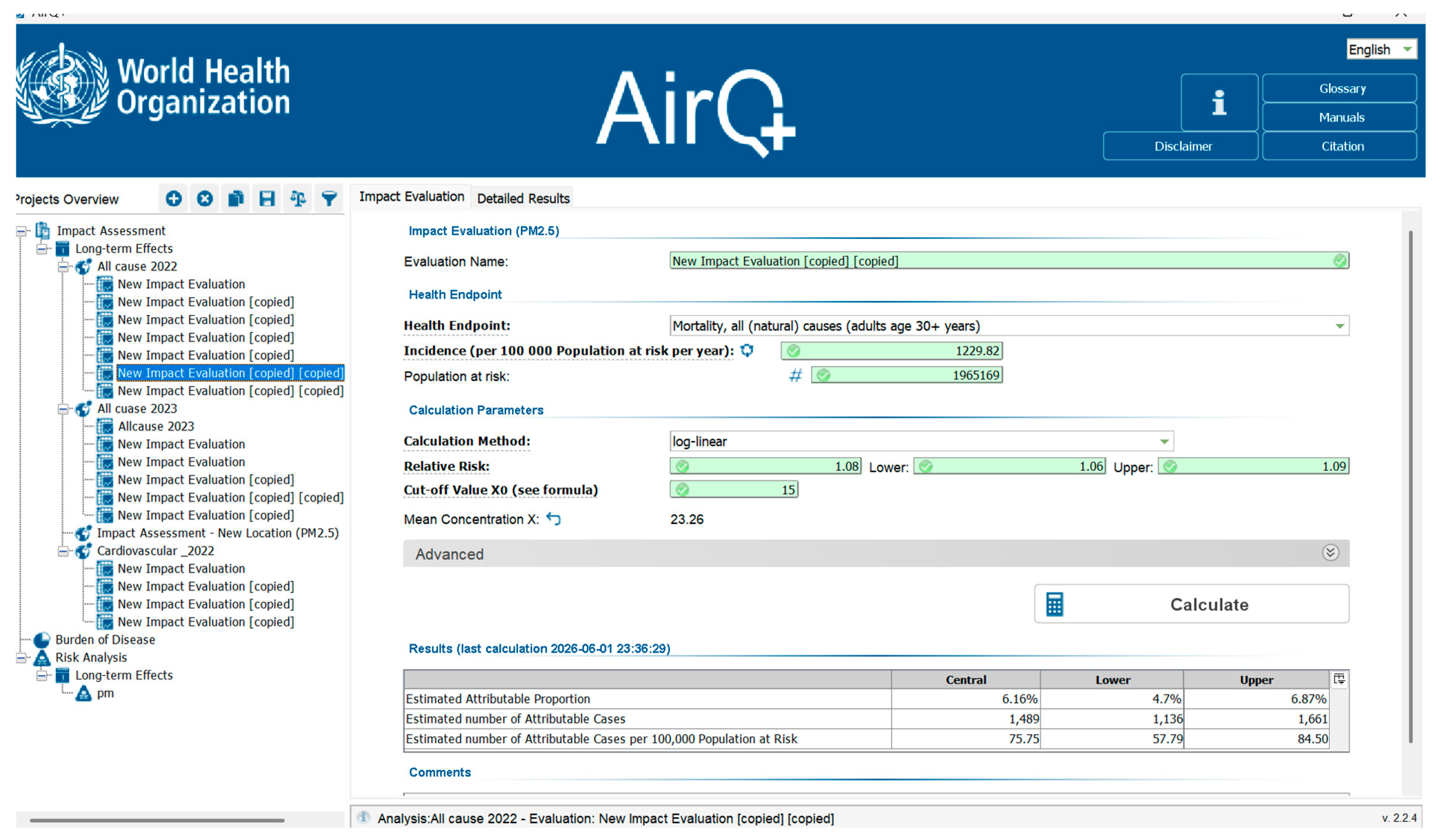Click the population at risk hash icon

pyautogui.click(x=796, y=376)
